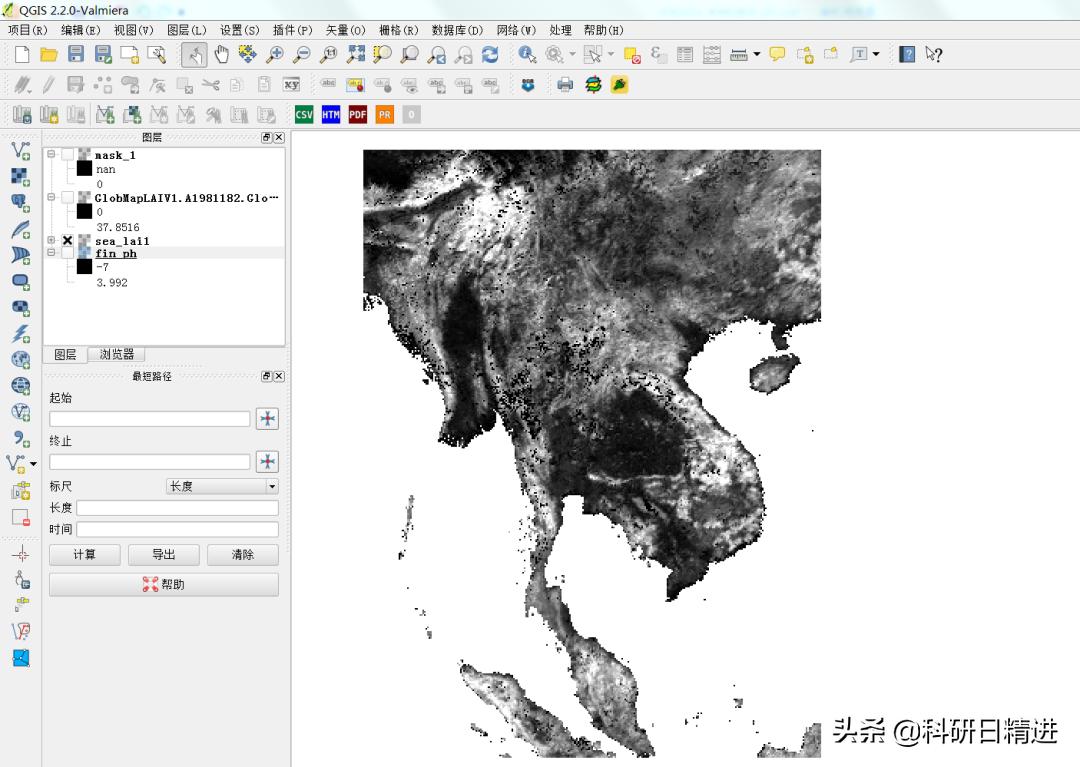The image size is (1080, 767).
Task: Select the Pan Map hand tool
Action: (x=221, y=54)
